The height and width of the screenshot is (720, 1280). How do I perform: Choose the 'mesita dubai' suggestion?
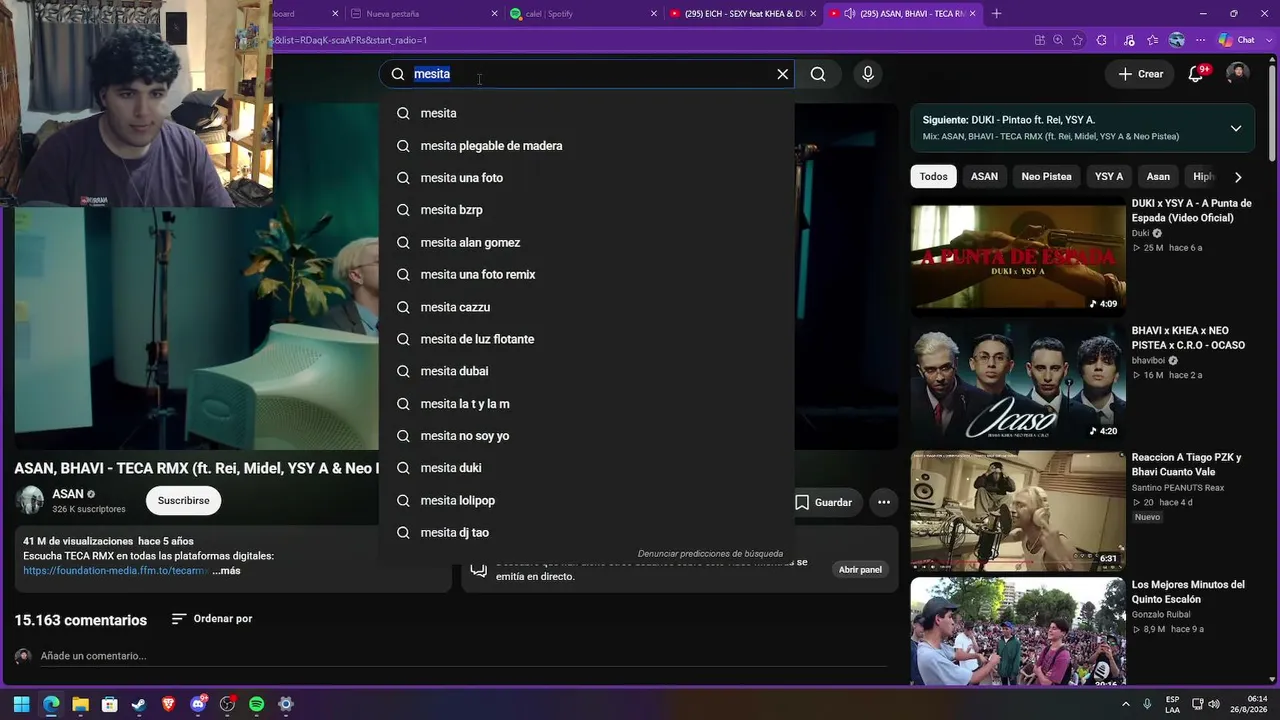(587, 371)
